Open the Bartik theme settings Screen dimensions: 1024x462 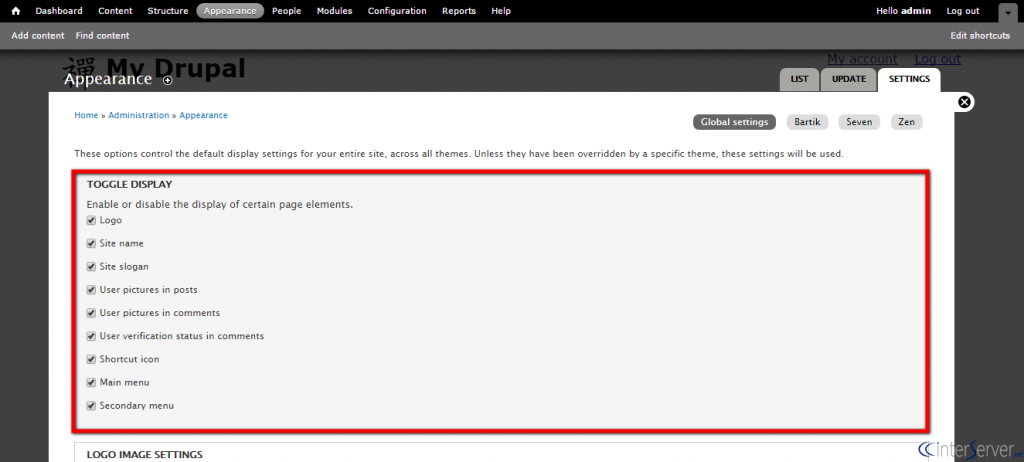[x=807, y=122]
